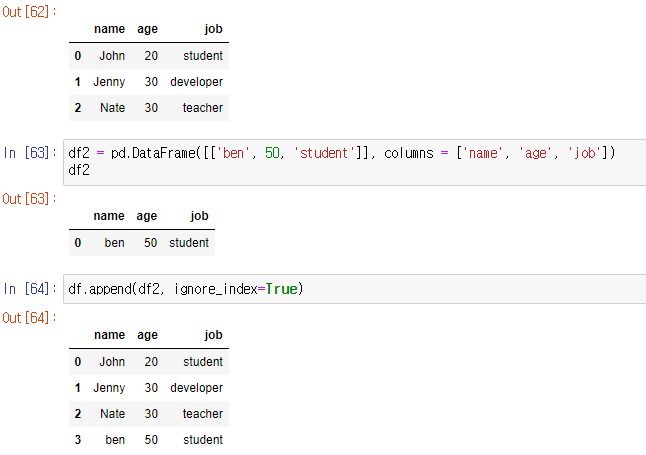Click 'name' header in Out[63] table
The width and height of the screenshot is (646, 455).
click(x=109, y=216)
